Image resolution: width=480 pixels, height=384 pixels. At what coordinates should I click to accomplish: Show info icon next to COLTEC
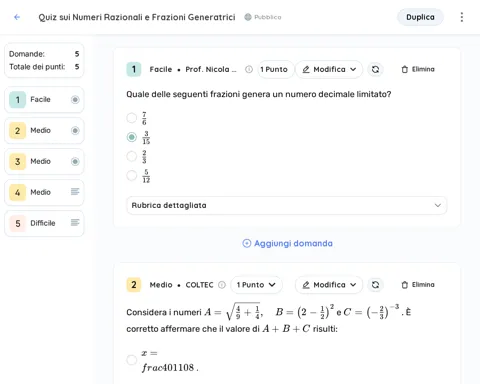(222, 285)
